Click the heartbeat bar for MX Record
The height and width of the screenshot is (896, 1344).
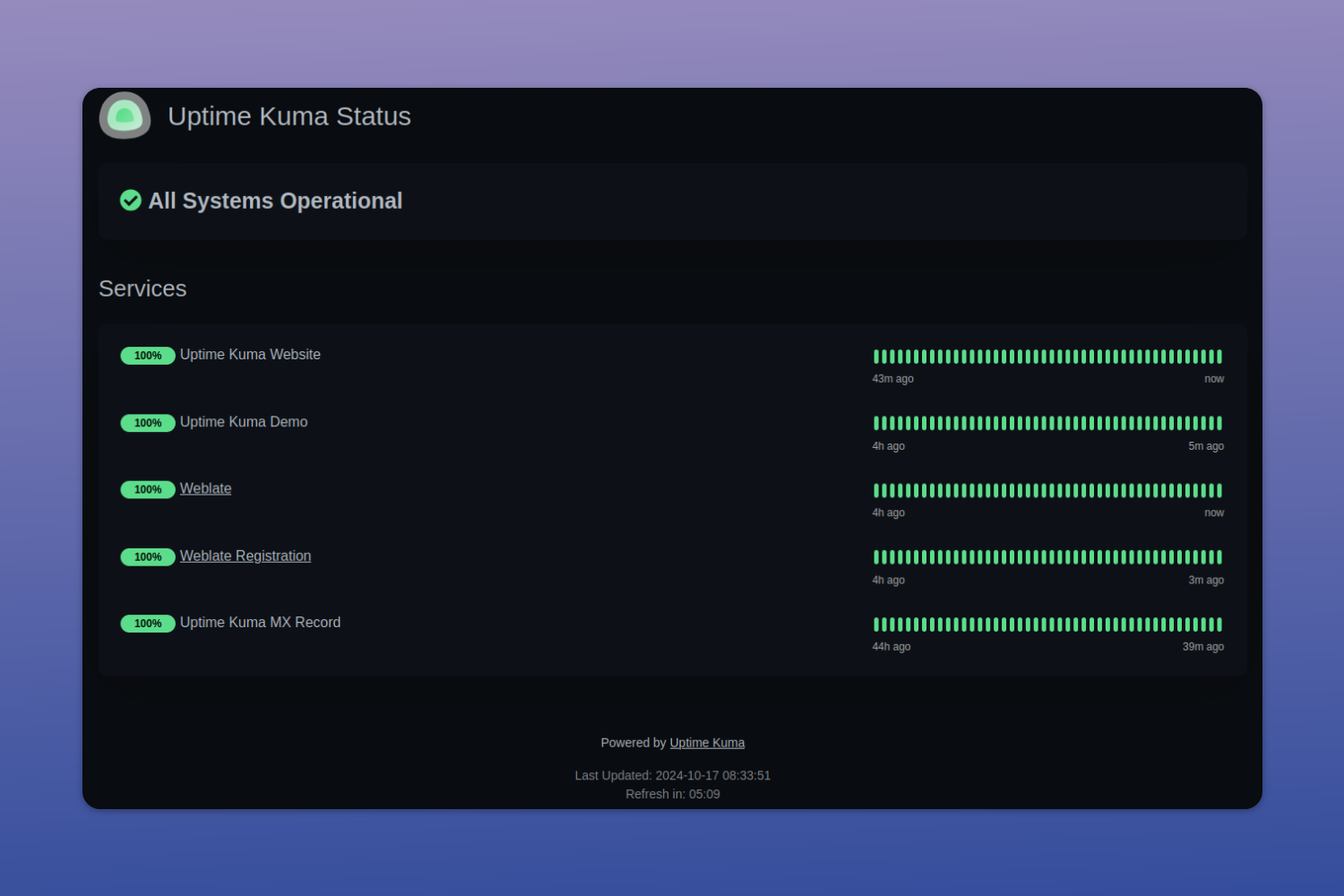tap(1048, 625)
